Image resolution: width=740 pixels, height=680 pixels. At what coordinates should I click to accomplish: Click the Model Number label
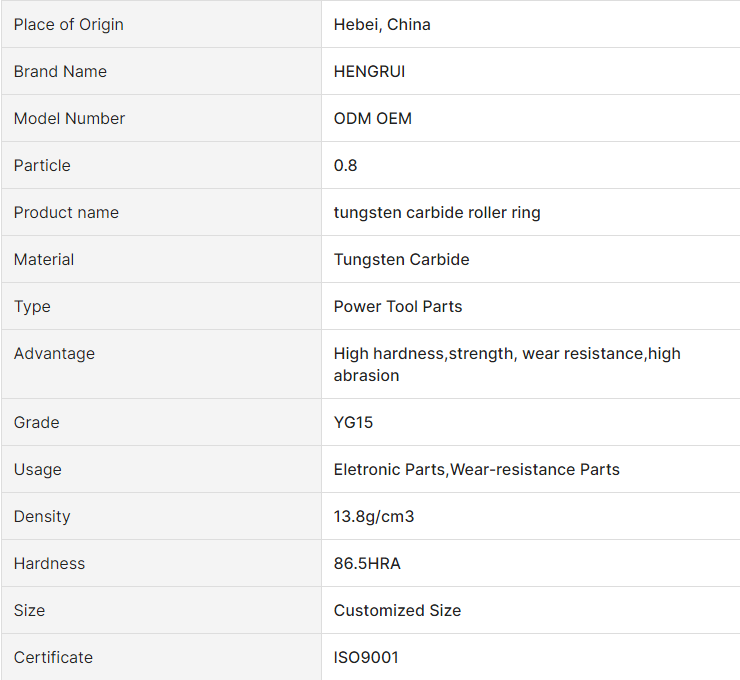(69, 118)
